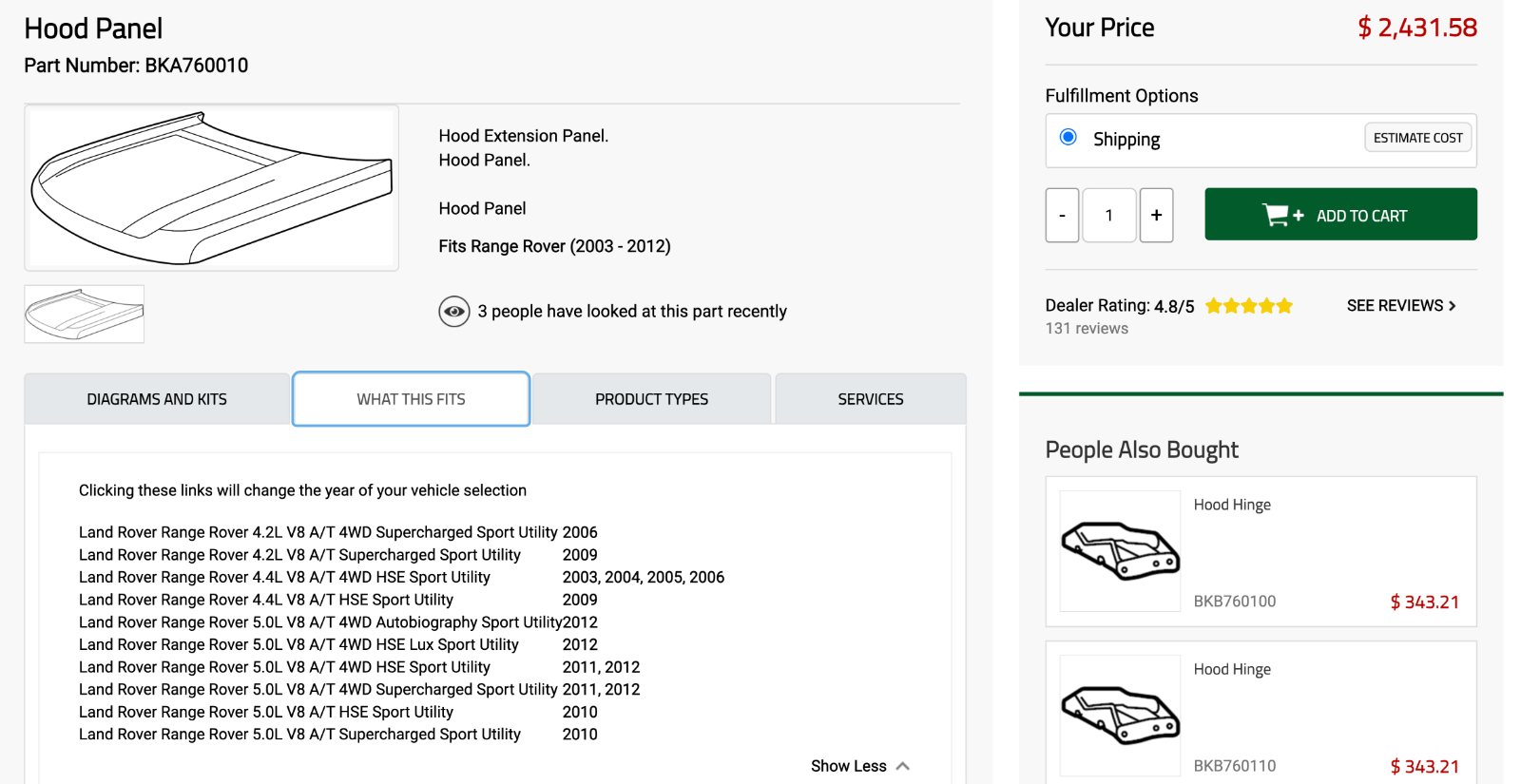The width and height of the screenshot is (1521, 784).
Task: Click the cart icon in Add to Cart
Action: tap(1282, 216)
